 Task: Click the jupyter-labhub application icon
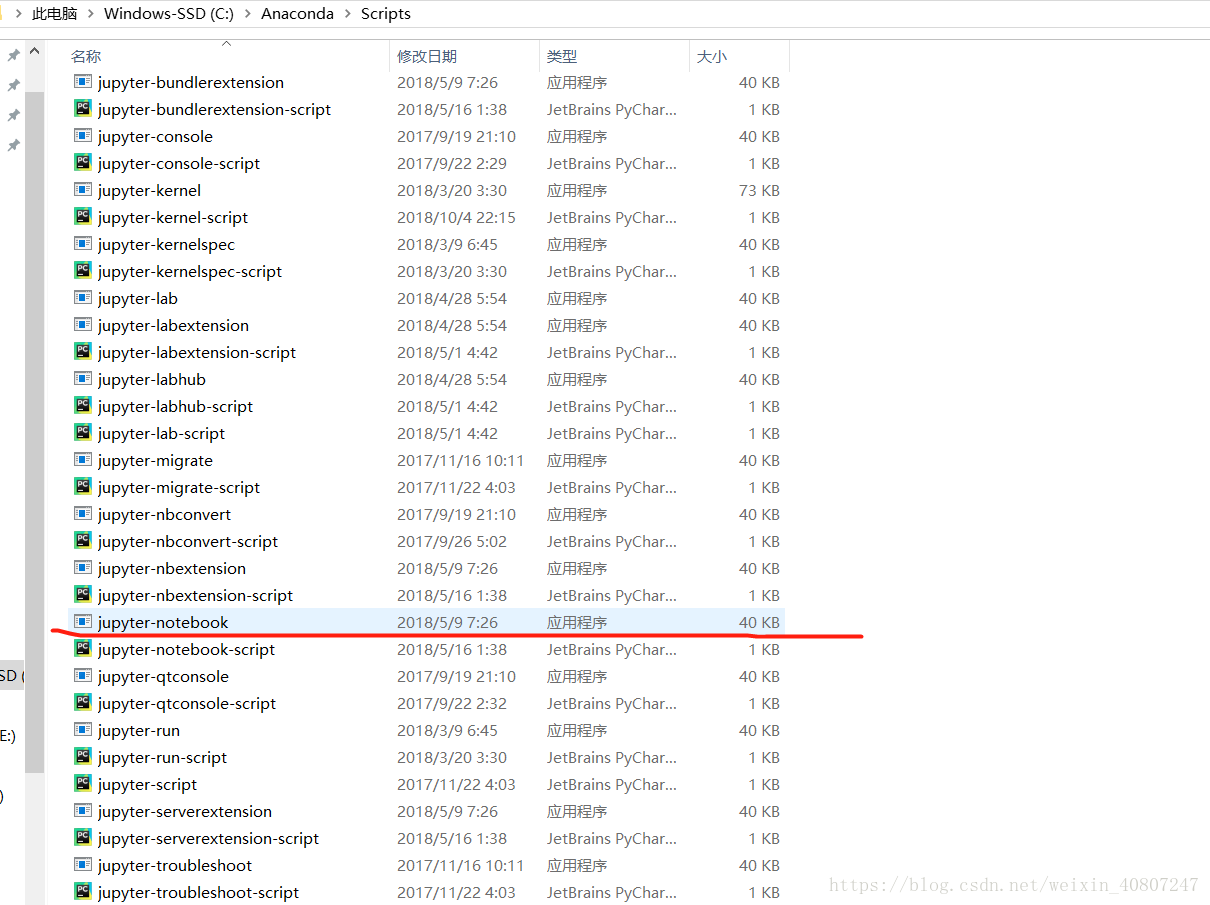click(x=83, y=379)
